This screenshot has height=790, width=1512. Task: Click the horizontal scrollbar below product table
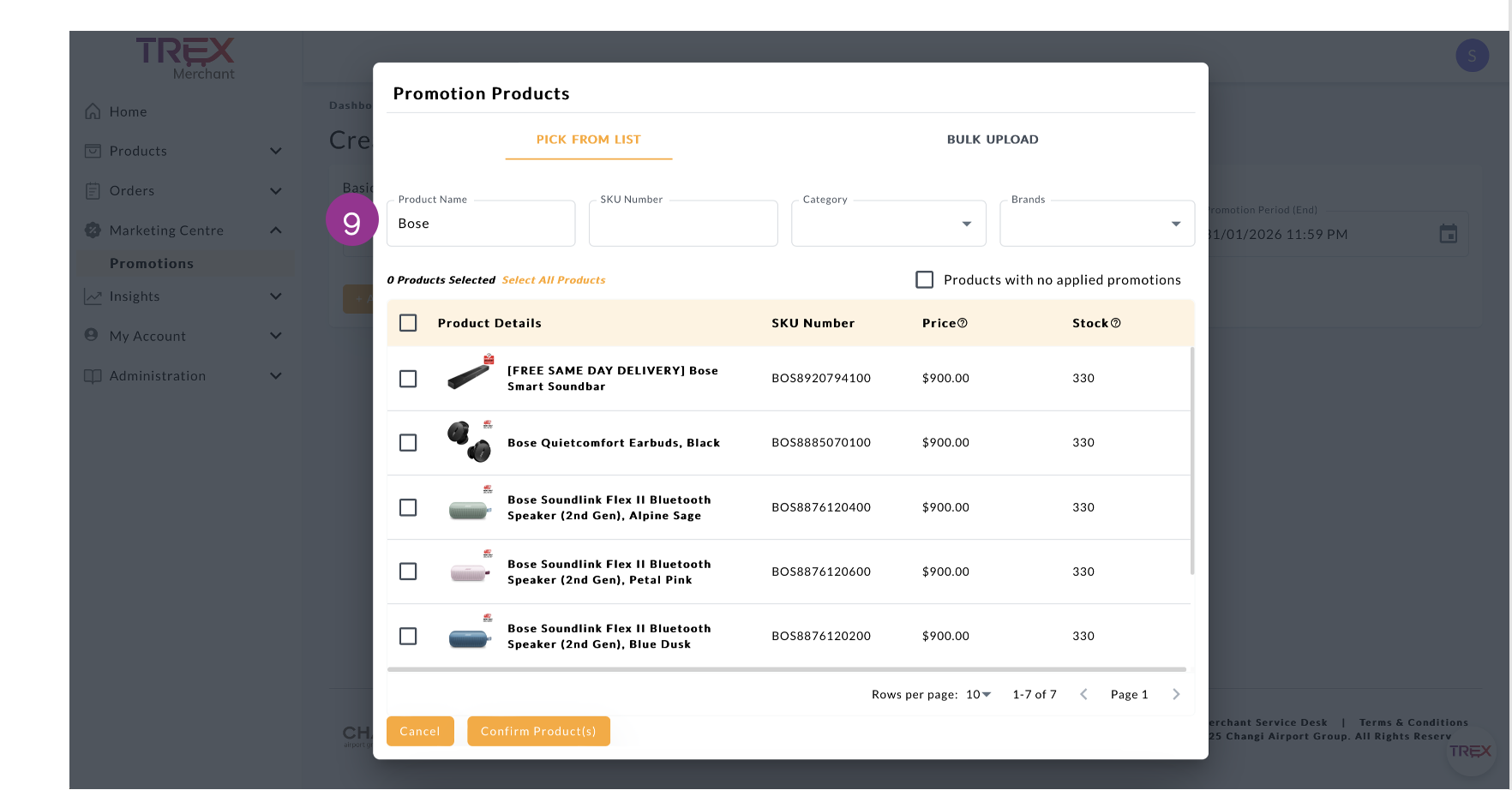(x=786, y=669)
